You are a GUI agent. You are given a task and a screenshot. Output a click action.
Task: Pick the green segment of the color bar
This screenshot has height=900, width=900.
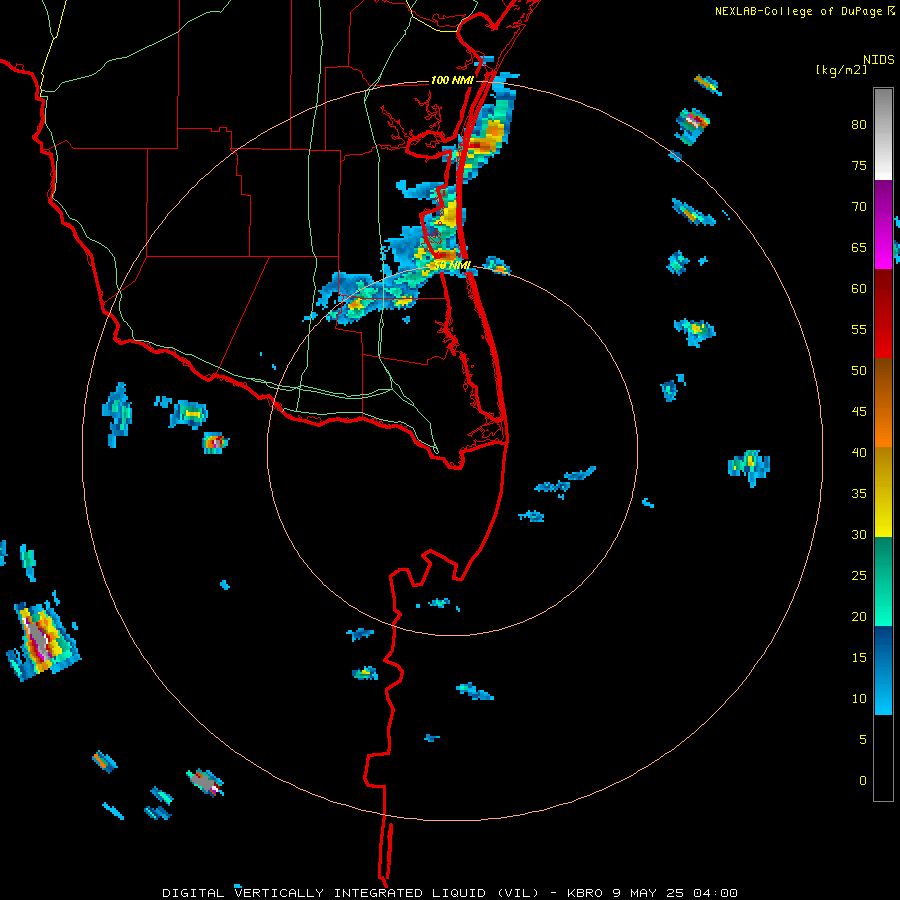tap(883, 581)
